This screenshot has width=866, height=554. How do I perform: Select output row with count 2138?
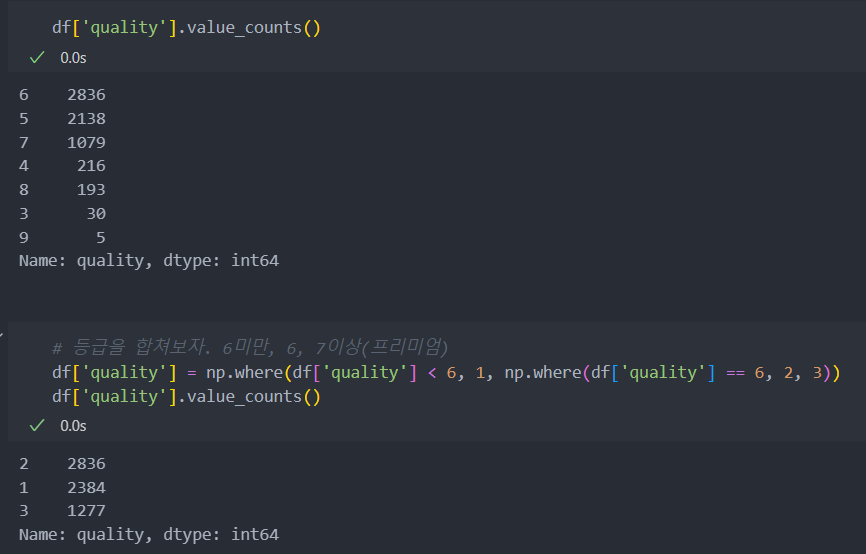pyautogui.click(x=62, y=119)
